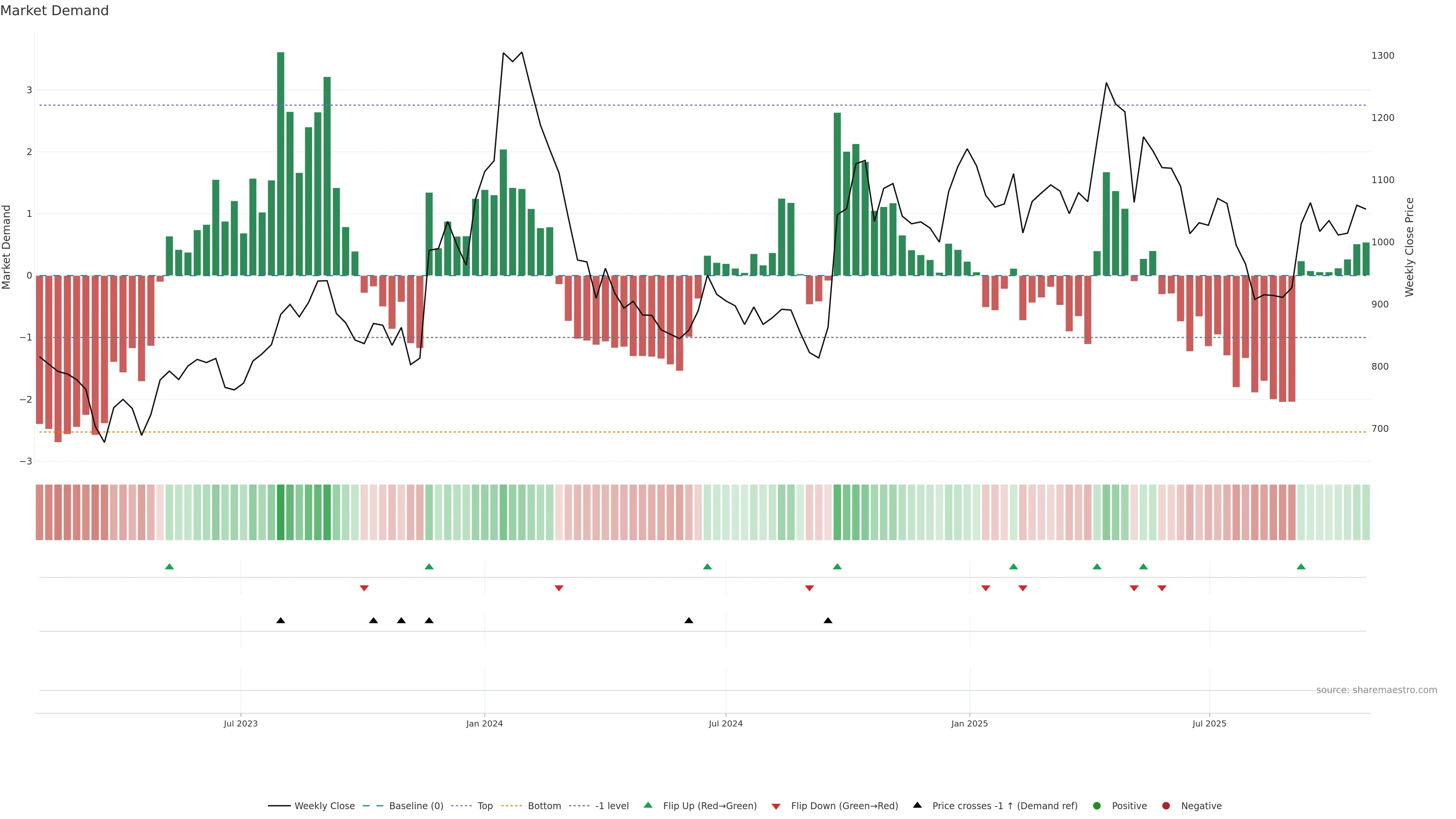This screenshot has height=819, width=1456.
Task: Toggle the Top dotted line legend entry
Action: (485, 805)
